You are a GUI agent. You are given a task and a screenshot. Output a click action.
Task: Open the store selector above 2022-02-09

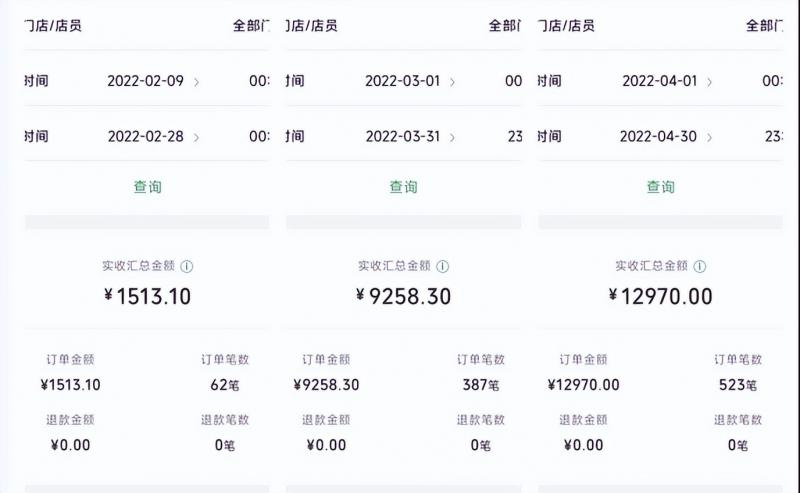(250, 26)
